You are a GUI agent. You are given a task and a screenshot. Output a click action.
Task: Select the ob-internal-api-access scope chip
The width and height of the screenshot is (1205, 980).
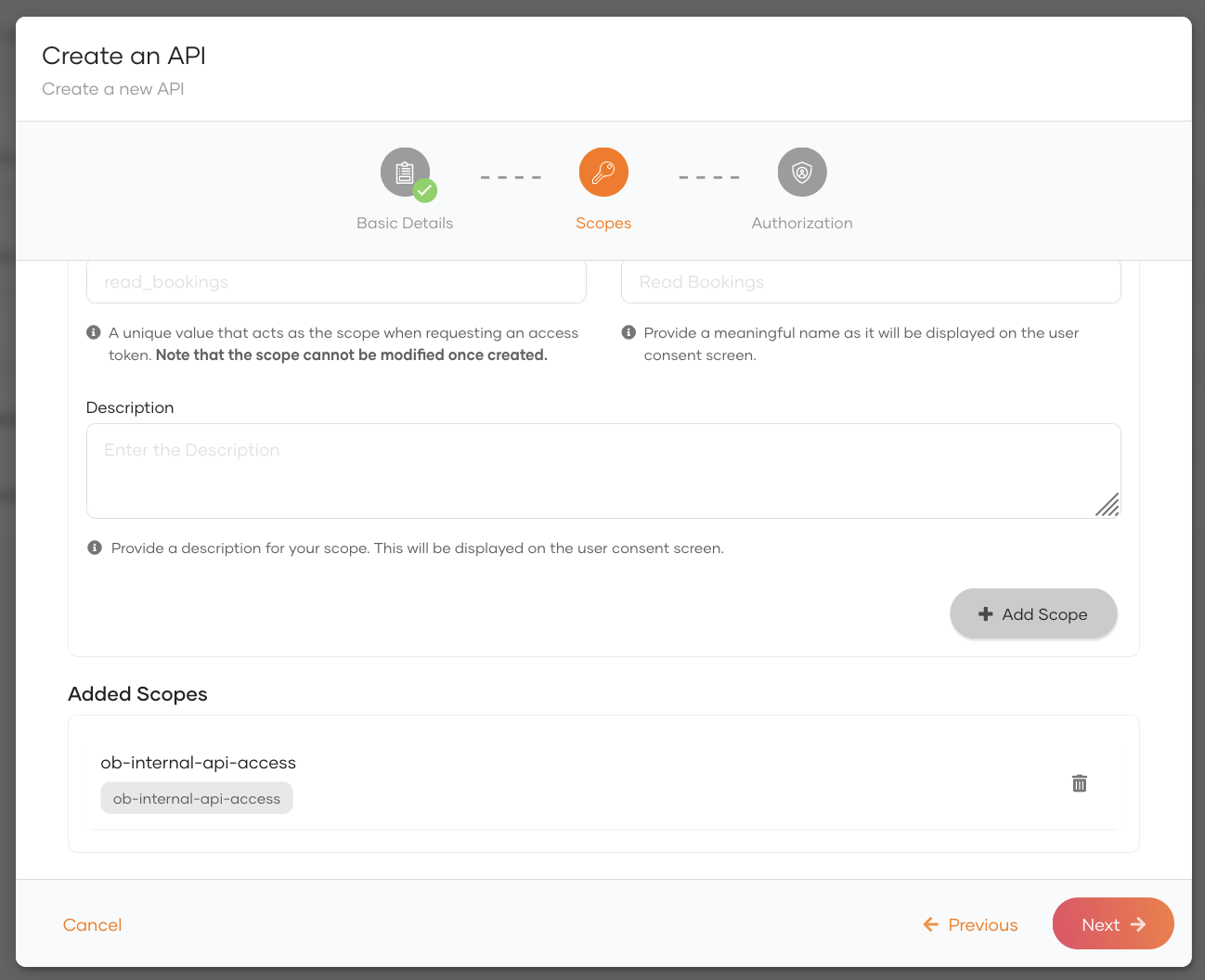[x=196, y=797]
